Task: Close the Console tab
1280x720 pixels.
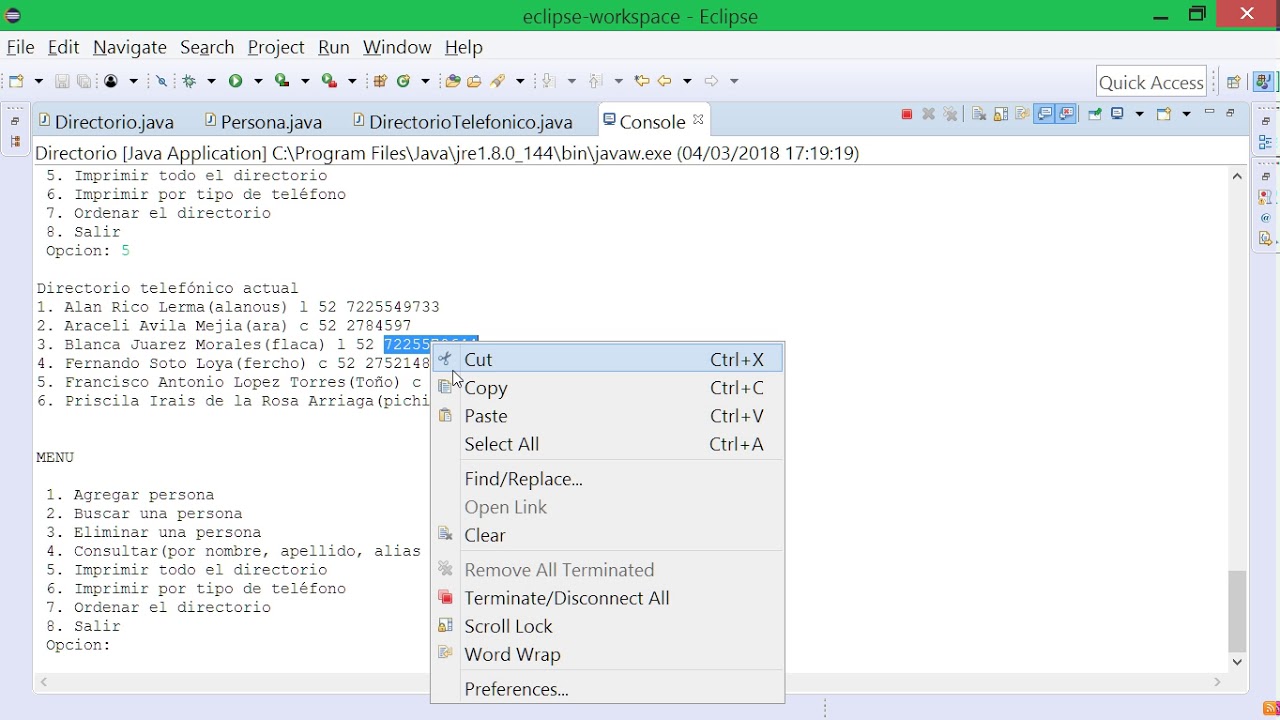Action: coord(698,120)
